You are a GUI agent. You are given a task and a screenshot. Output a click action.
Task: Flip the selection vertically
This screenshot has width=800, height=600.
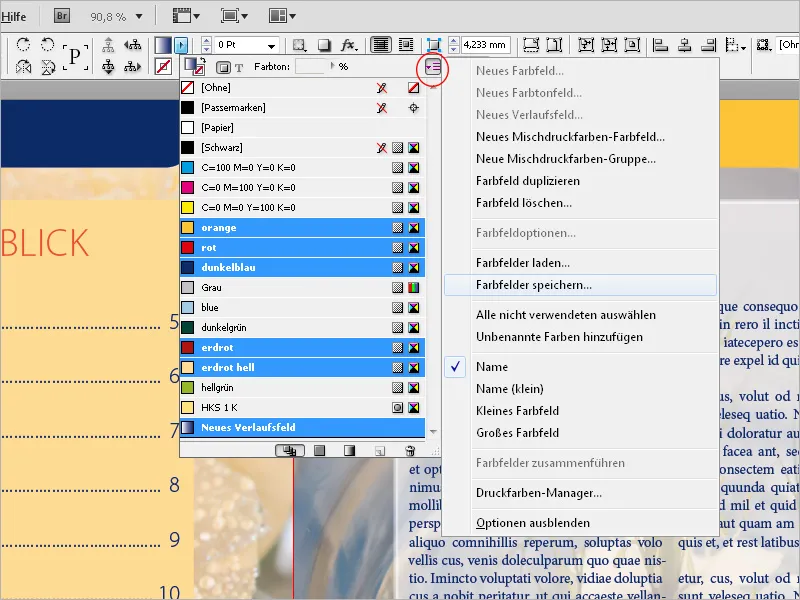[x=47, y=67]
